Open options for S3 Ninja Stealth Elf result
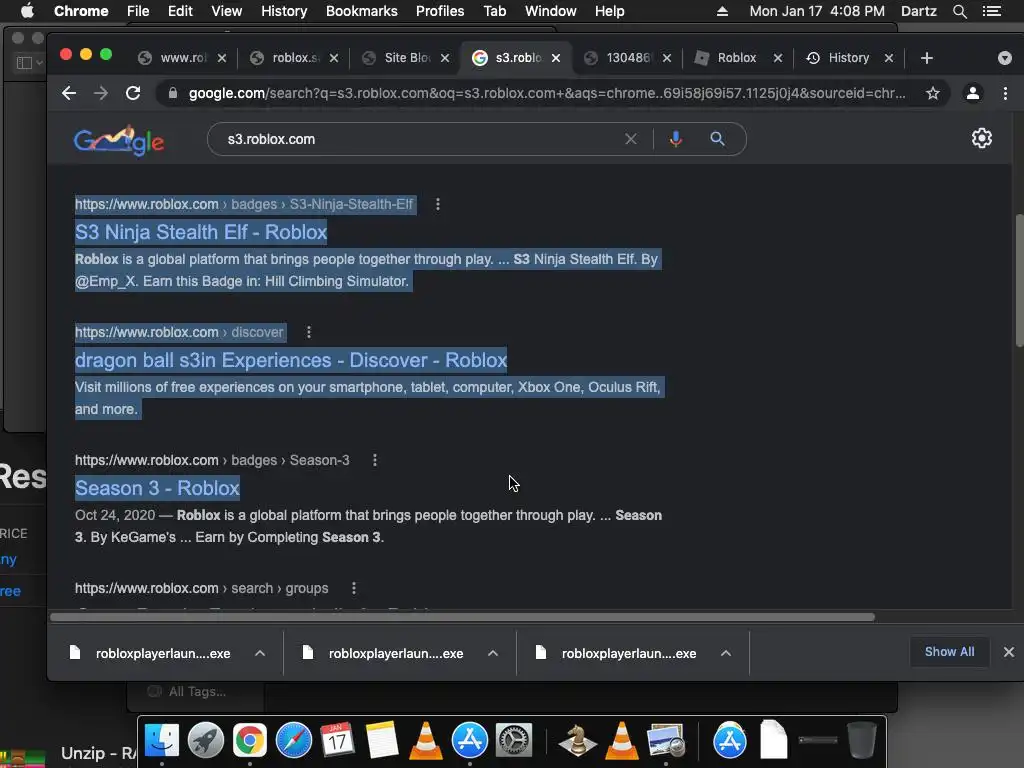Viewport: 1024px width, 768px height. point(438,204)
